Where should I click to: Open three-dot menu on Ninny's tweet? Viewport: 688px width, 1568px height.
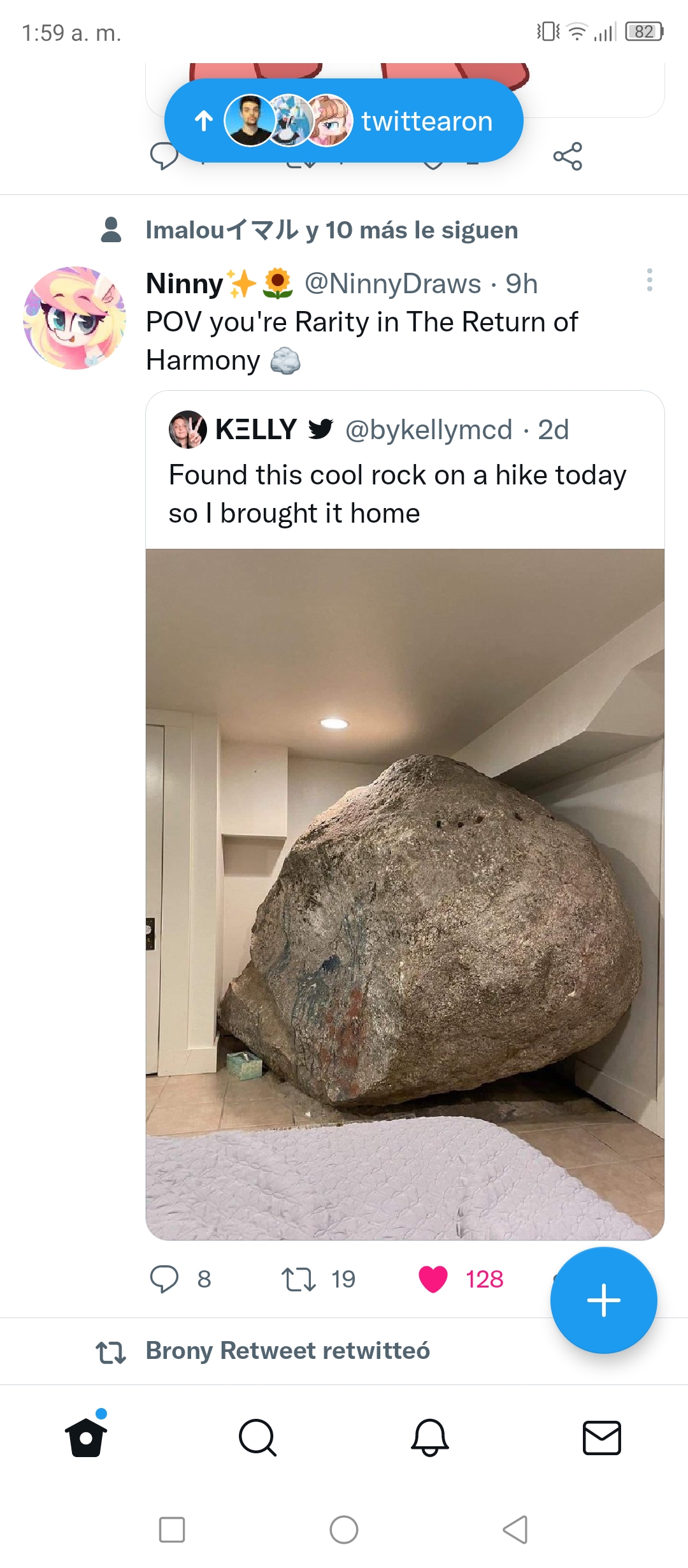[649, 280]
